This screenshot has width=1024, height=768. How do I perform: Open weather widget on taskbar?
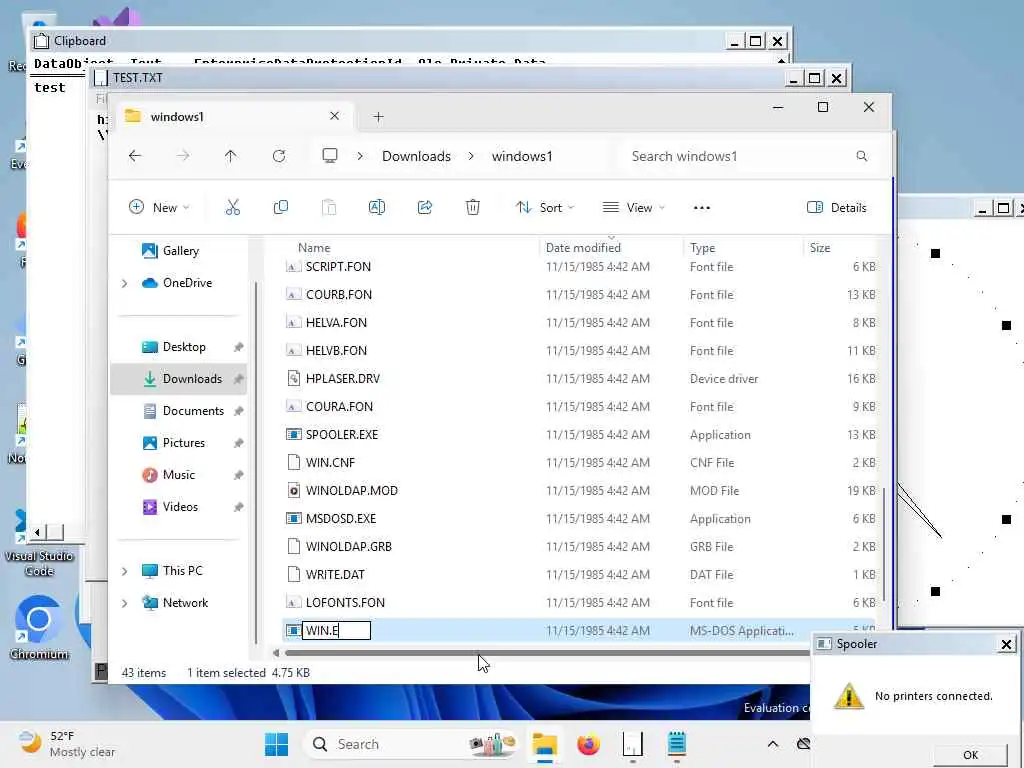coord(67,744)
